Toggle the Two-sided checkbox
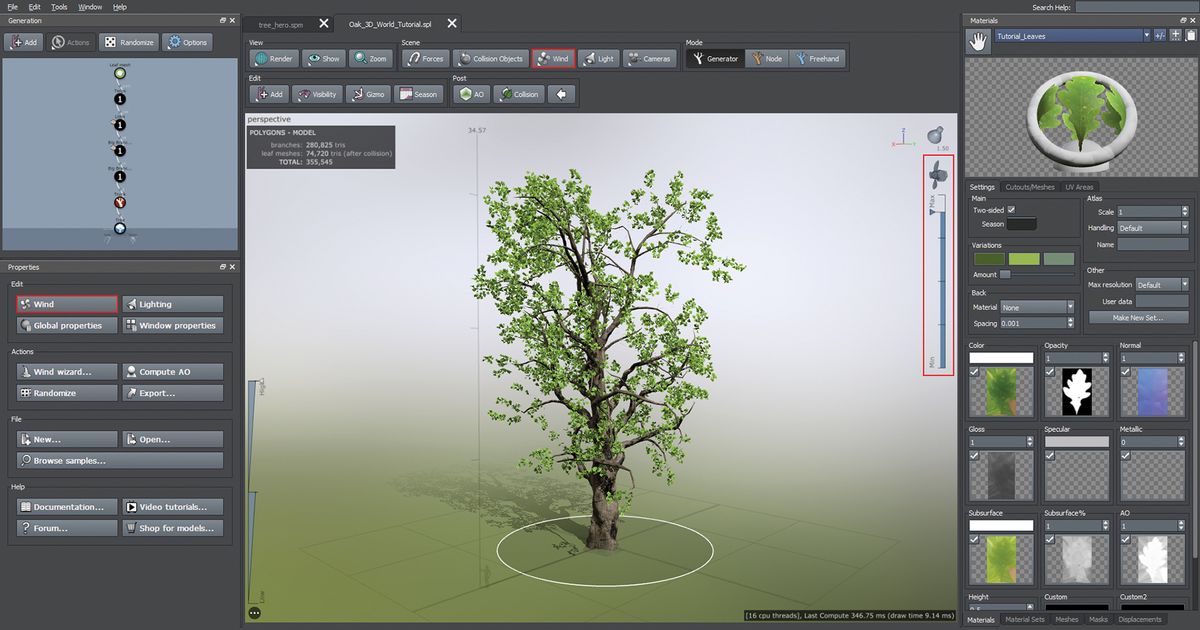This screenshot has height=630, width=1200. [x=1012, y=210]
